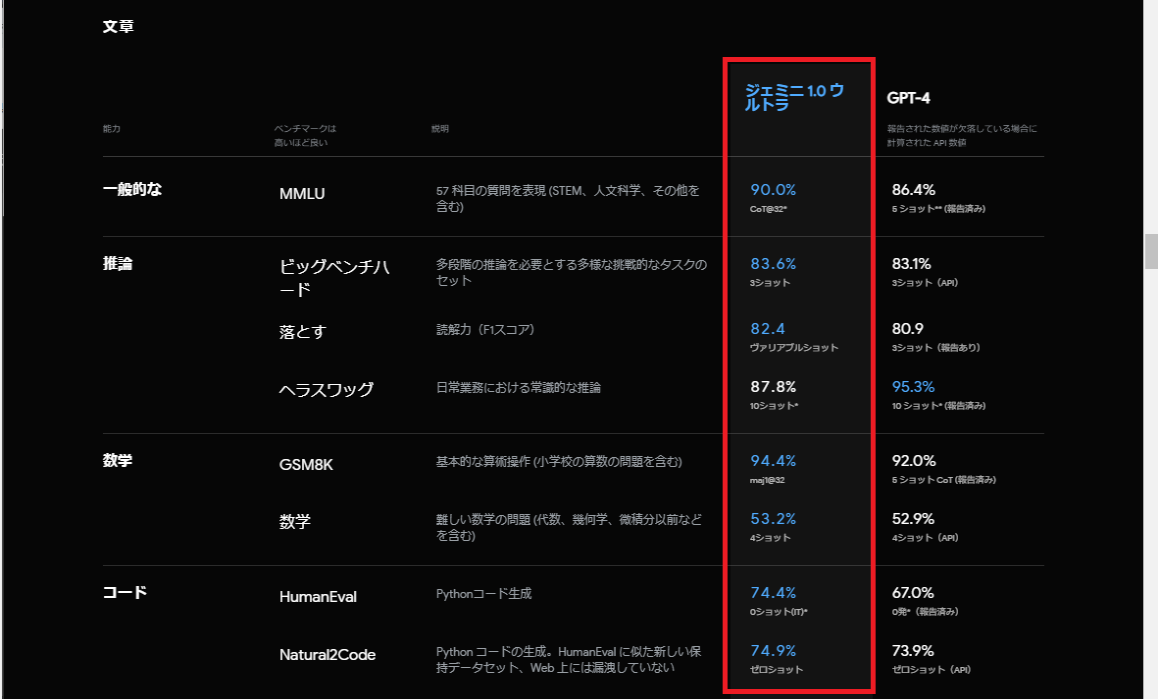1158x699 pixels.
Task: Click the Pythonコード生成 description
Action: (484, 594)
